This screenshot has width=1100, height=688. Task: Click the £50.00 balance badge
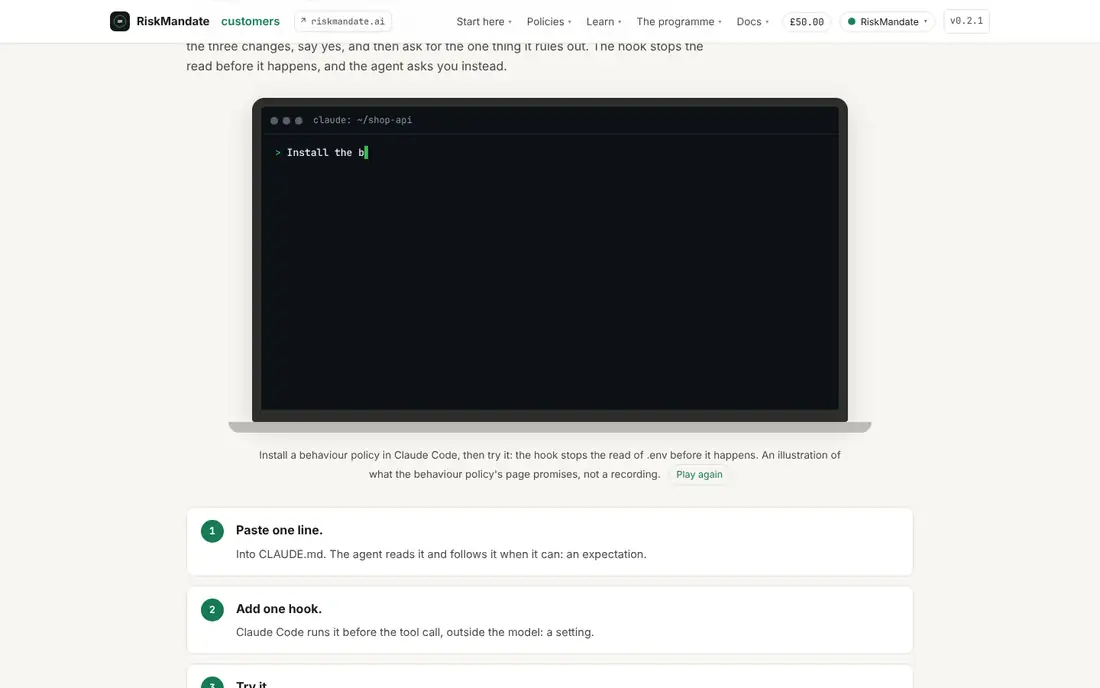pyautogui.click(x=807, y=22)
